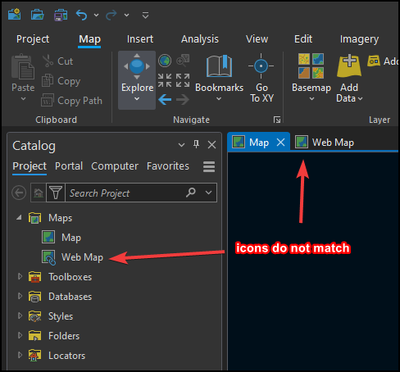Select the Map ribbon tab
This screenshot has height=372, width=400.
(90, 39)
